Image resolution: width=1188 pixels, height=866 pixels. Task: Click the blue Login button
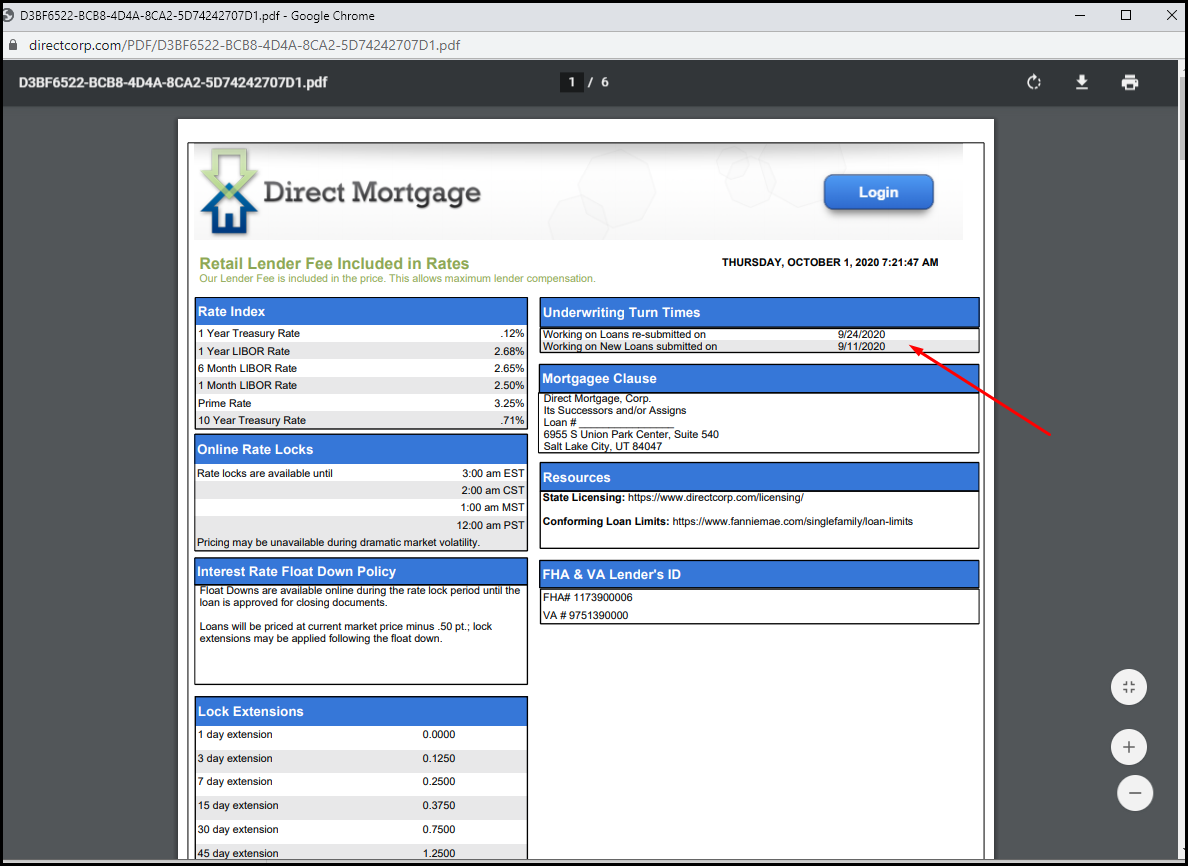(x=878, y=192)
